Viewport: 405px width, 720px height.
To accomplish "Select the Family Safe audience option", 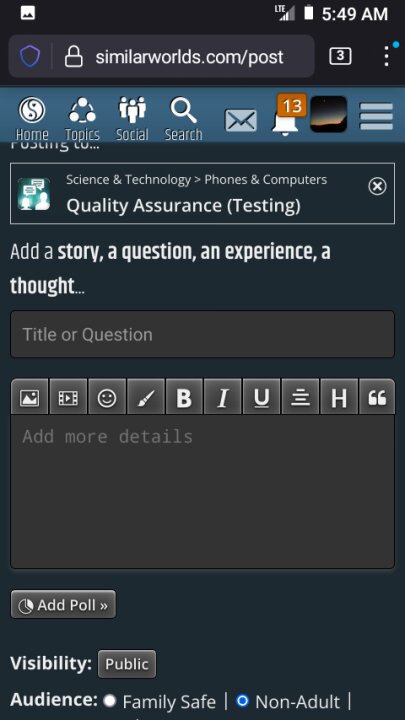I will pos(109,701).
